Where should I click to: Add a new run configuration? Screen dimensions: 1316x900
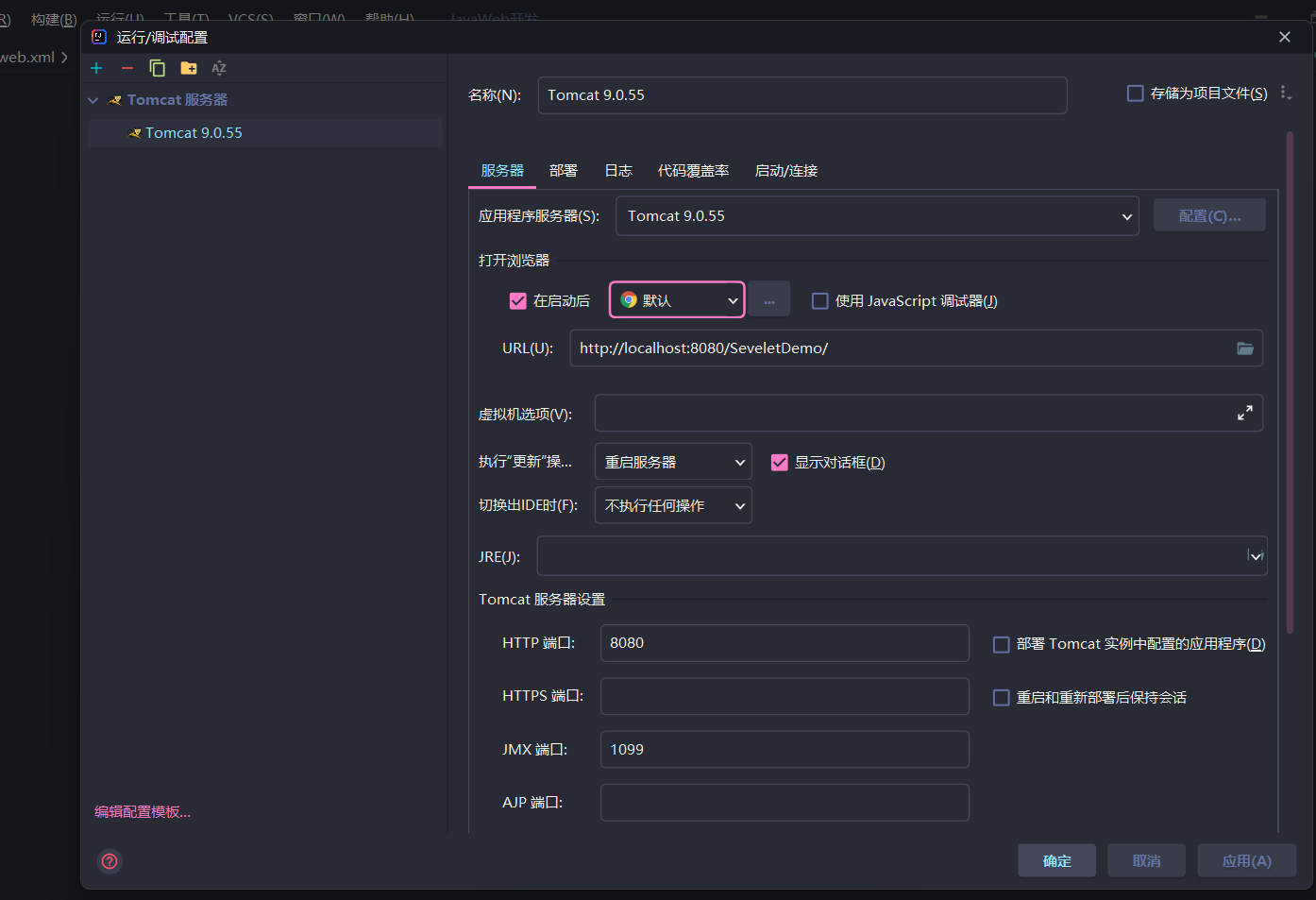[96, 68]
